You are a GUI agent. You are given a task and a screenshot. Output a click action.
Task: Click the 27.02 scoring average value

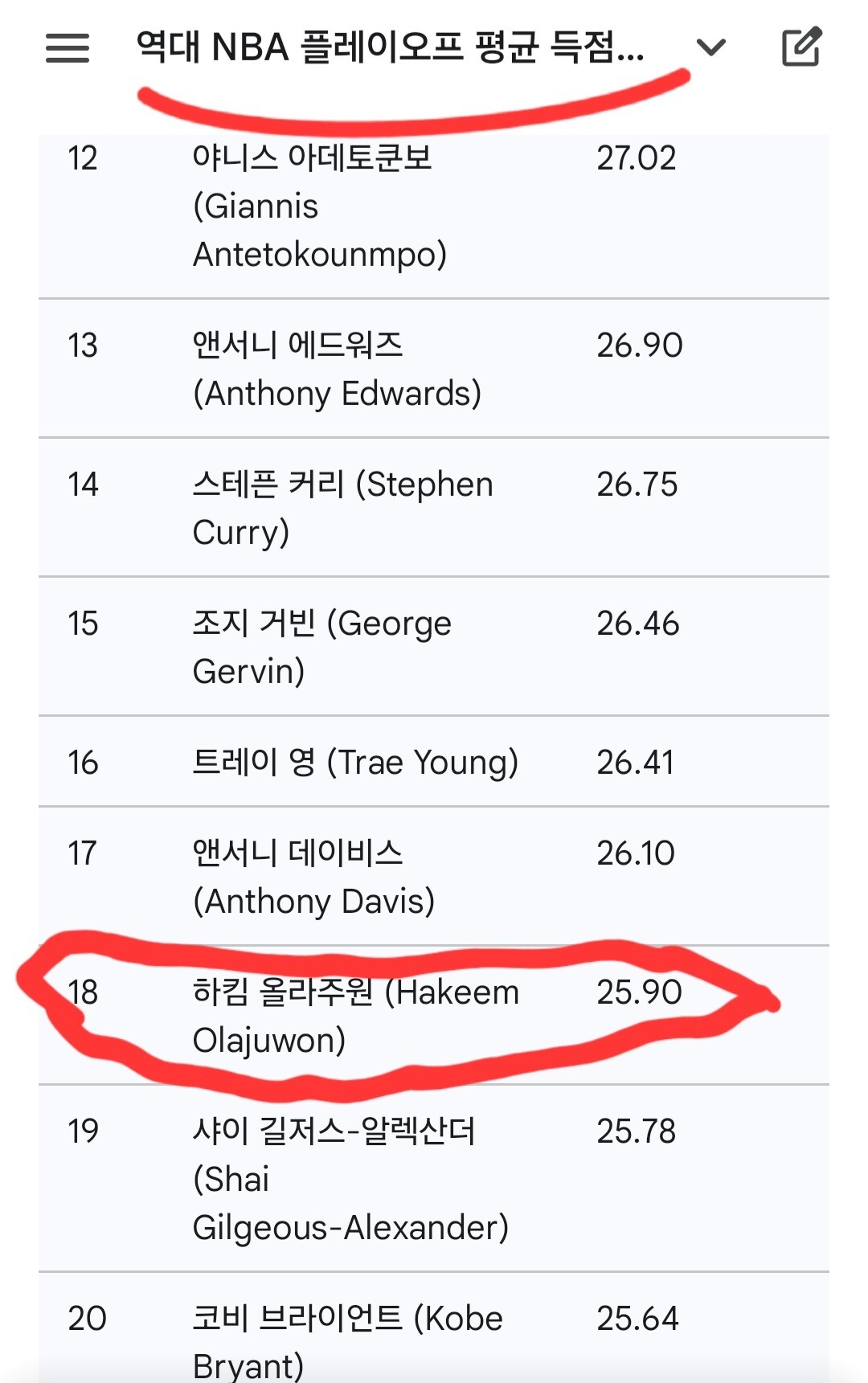(636, 158)
